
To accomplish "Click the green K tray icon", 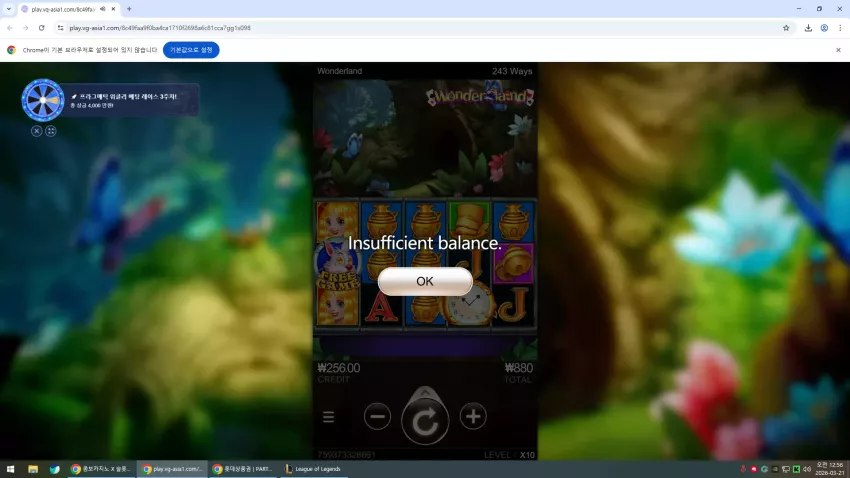I will [x=796, y=469].
